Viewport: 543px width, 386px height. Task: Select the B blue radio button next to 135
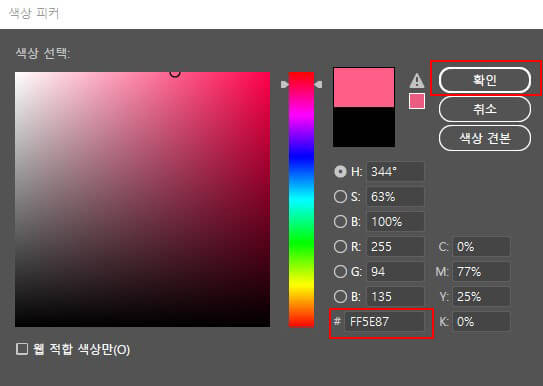tap(340, 296)
